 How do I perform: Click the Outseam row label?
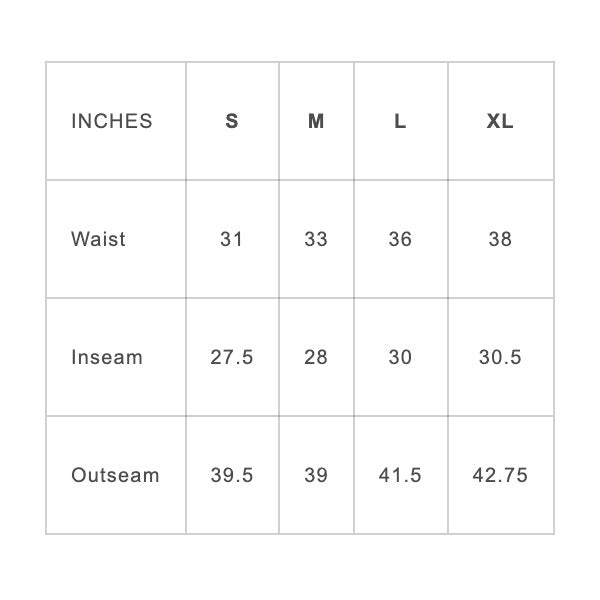point(115,476)
